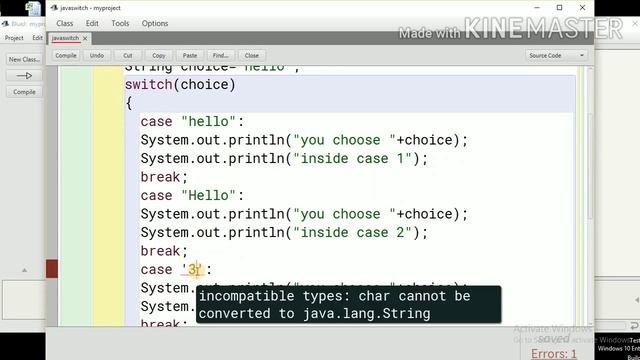Image resolution: width=640 pixels, height=360 pixels.
Task: Open Edit menu in BlueJ main window
Action: click(37, 38)
